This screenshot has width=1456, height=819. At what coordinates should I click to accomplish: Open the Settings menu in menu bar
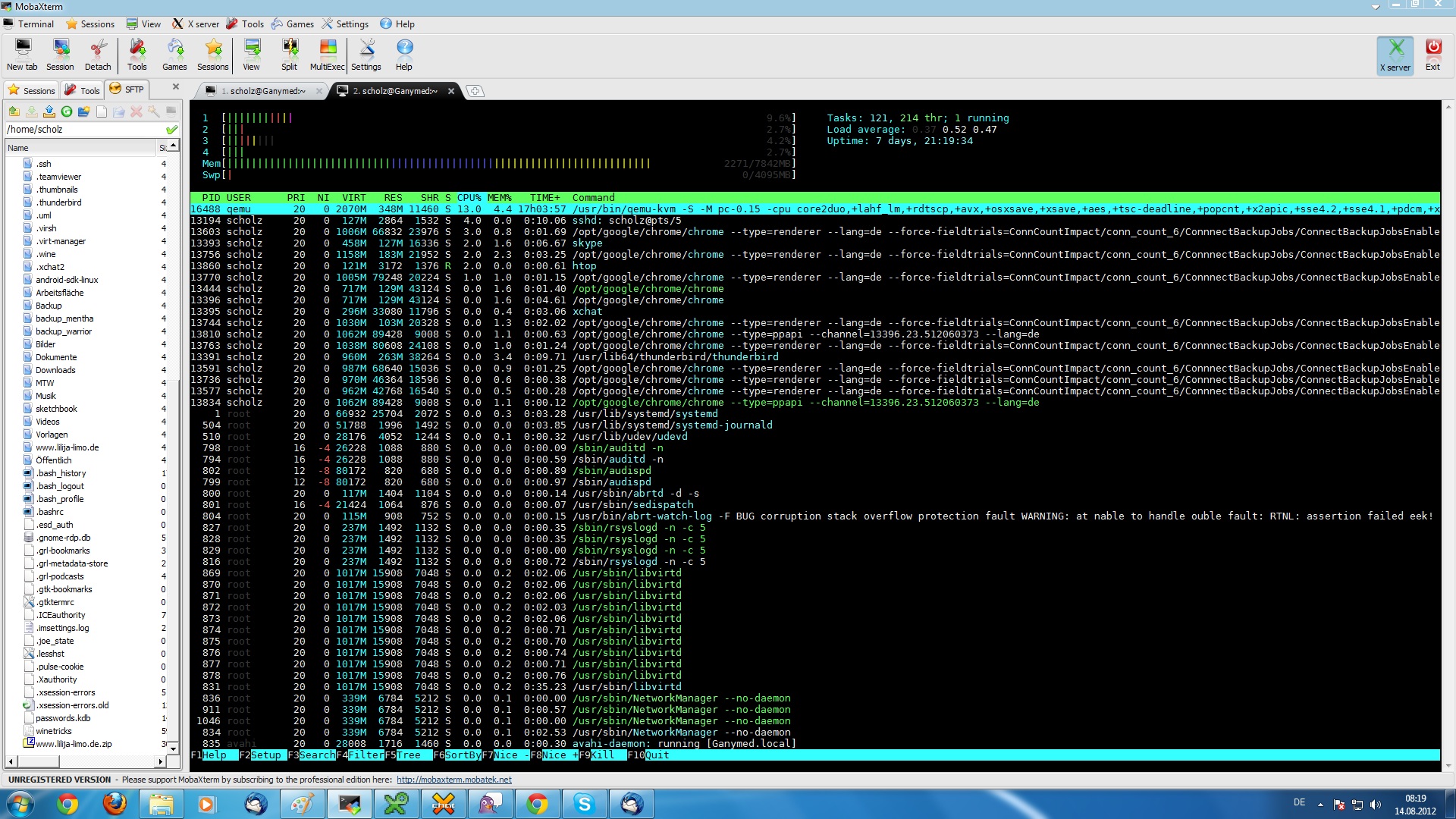(x=350, y=24)
